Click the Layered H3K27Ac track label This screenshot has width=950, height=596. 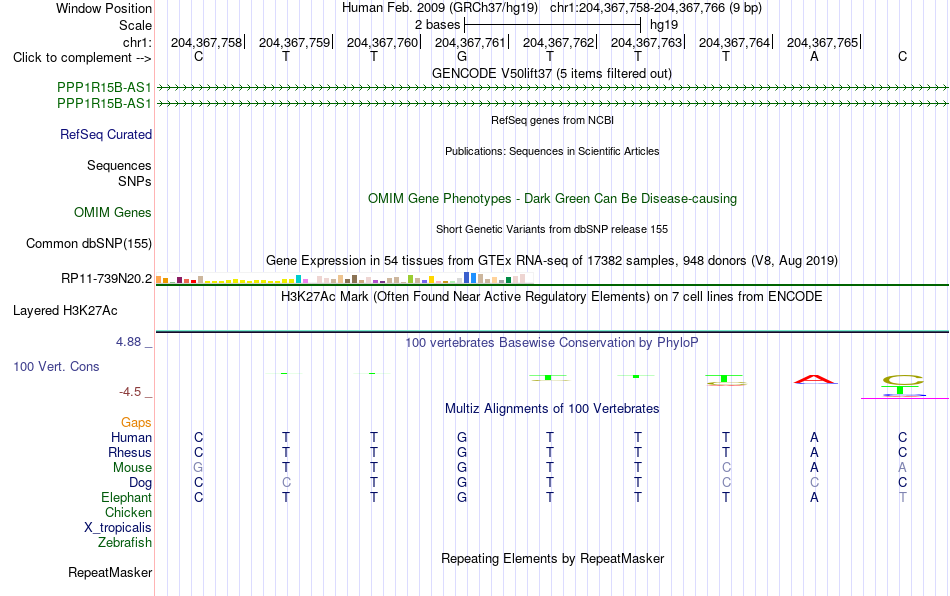65,311
